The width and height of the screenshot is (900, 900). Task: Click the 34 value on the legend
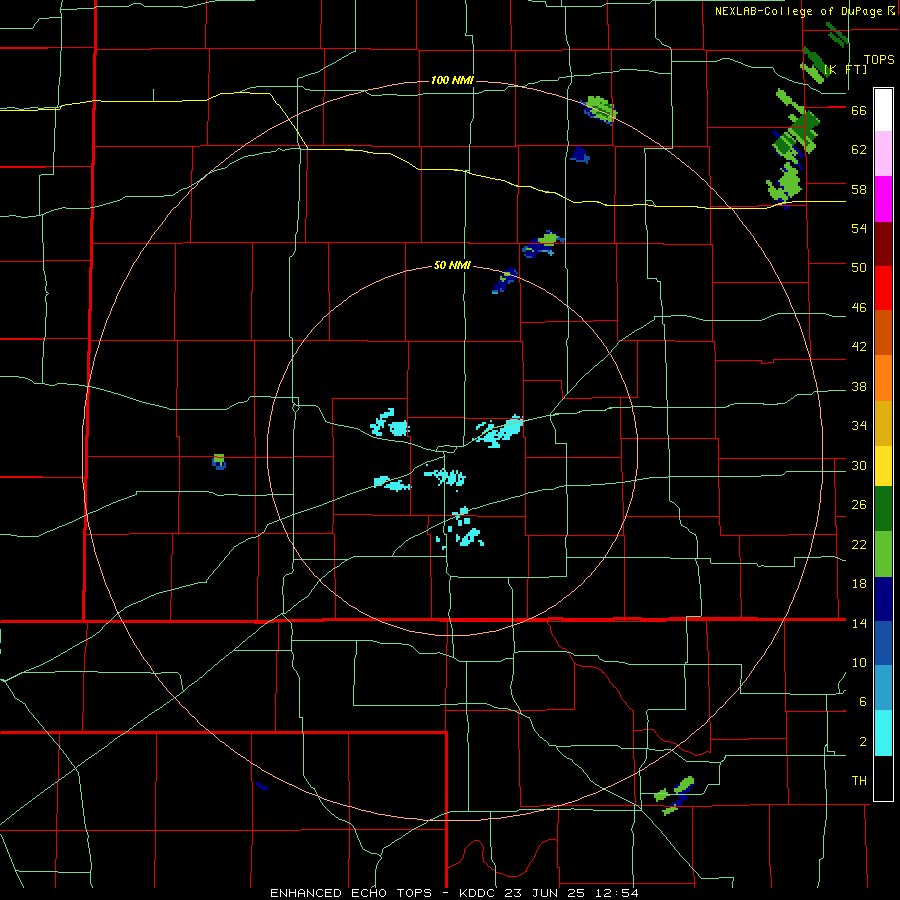(x=859, y=426)
